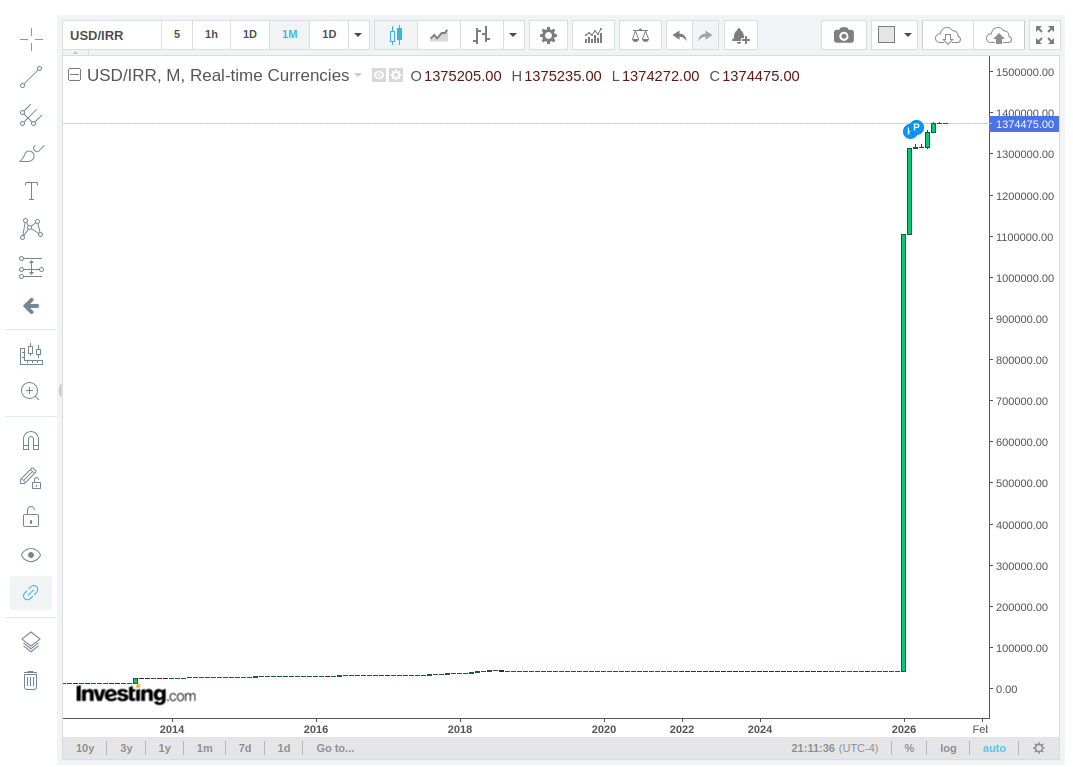Collapse the USD/IRR legend box
The width and height of the screenshot is (1073, 767).
click(x=75, y=75)
